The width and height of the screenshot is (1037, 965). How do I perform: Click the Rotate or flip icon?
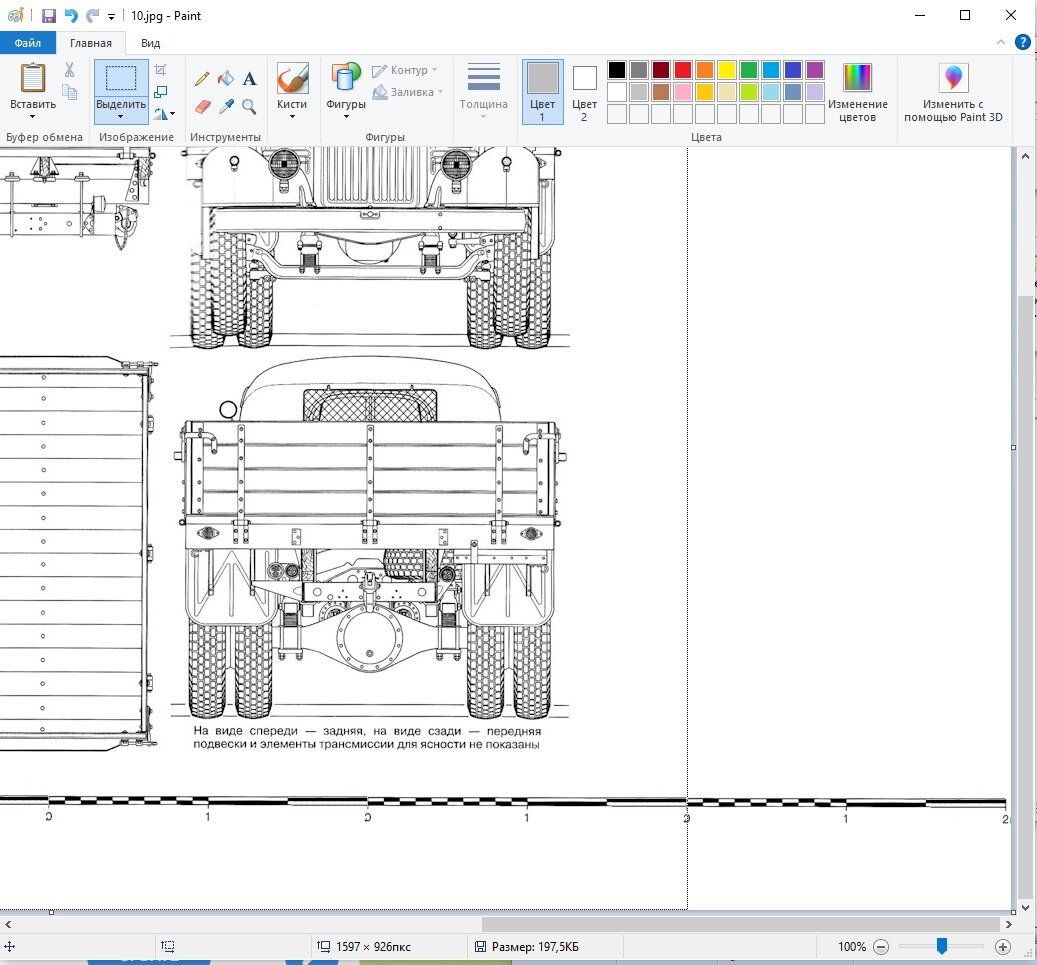tap(161, 114)
